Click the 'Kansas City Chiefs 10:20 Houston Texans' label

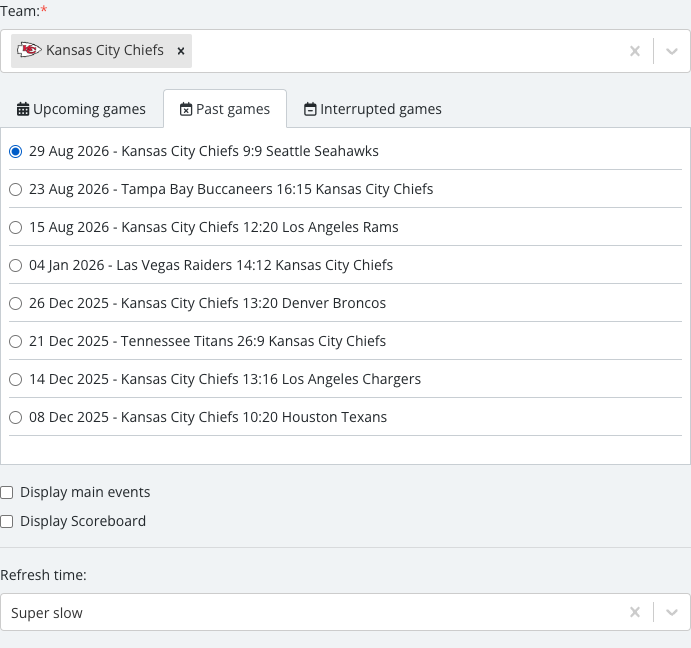(x=254, y=417)
